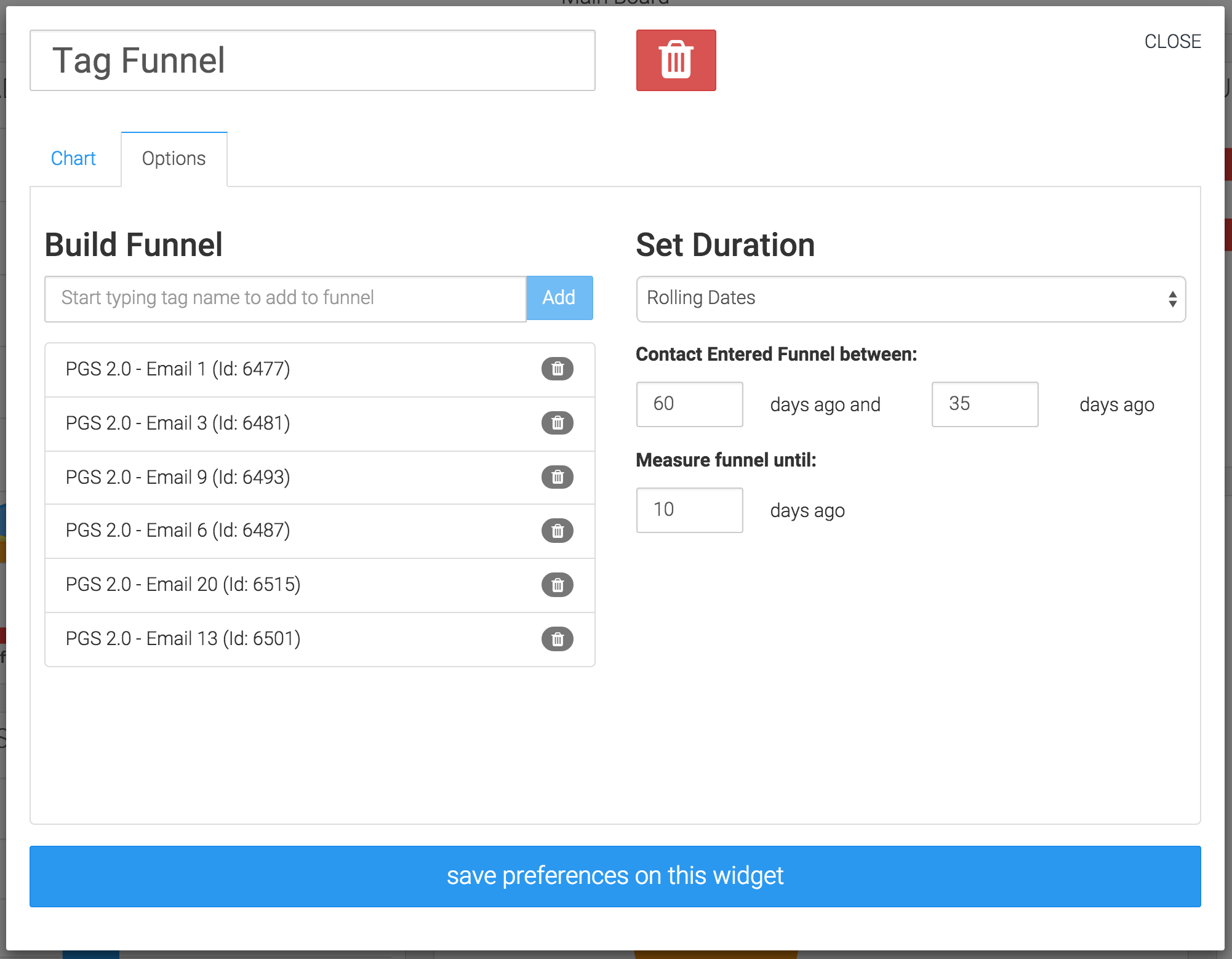Select the PGS 2.0 - Email 20 list row
Viewport: 1232px width, 959px height.
tap(277, 585)
